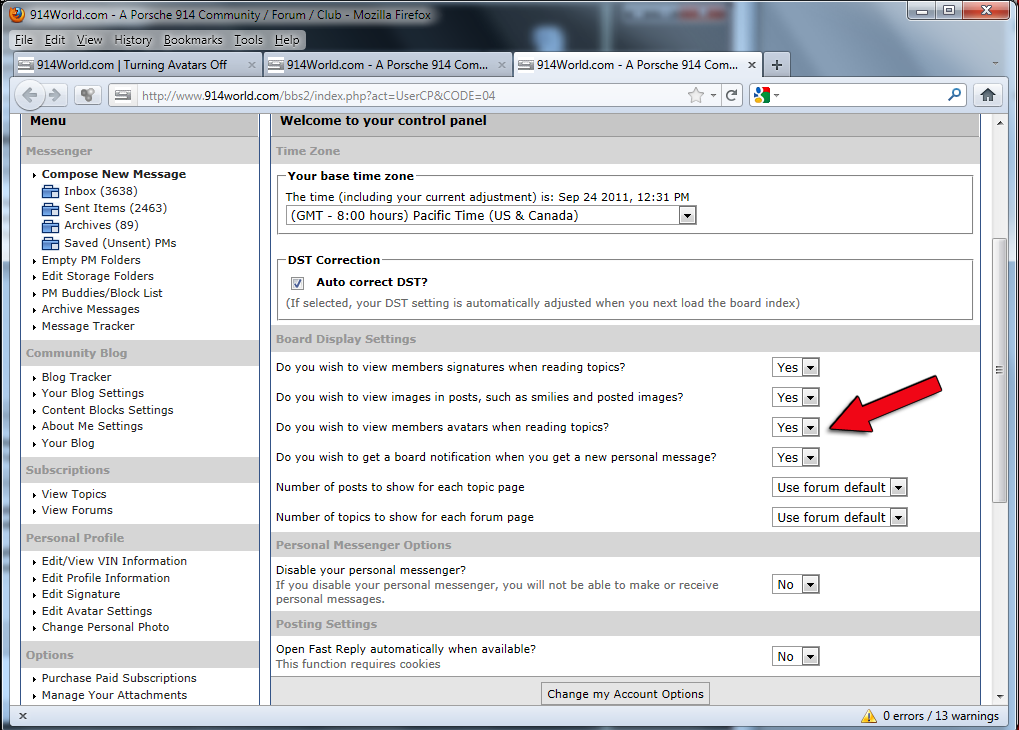Image resolution: width=1019 pixels, height=730 pixels.
Task: Open Edit Storage Folders link
Action: coord(97,276)
